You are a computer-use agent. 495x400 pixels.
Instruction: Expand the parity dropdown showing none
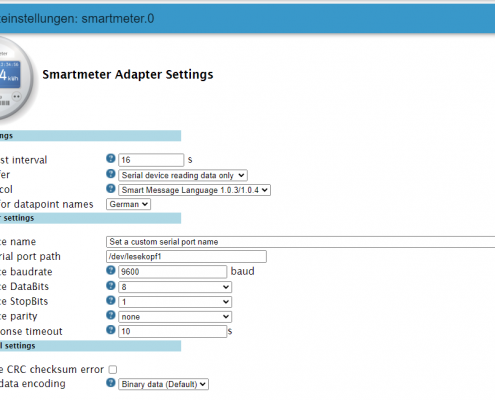pos(175,317)
